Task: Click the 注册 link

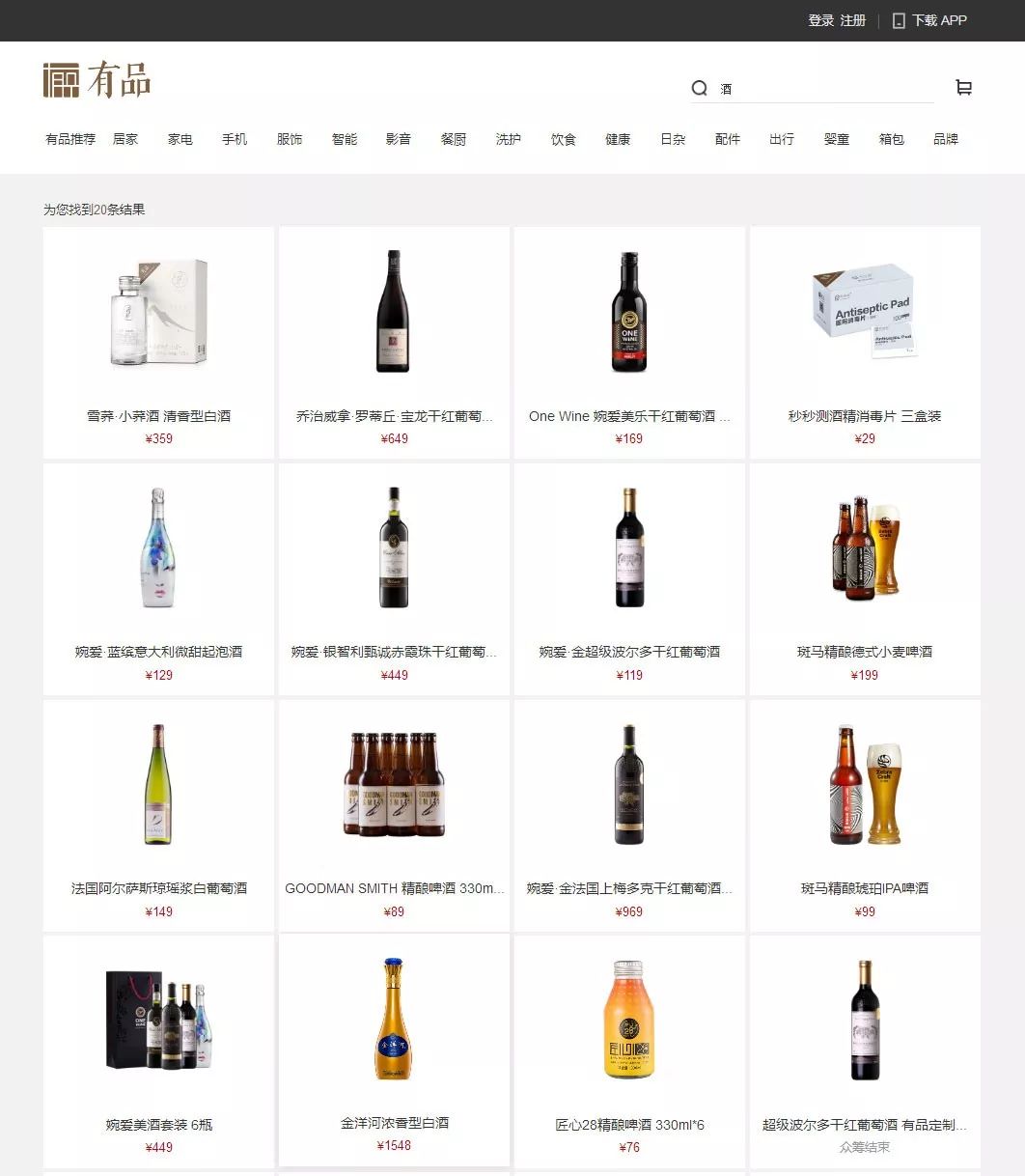Action: [x=853, y=20]
